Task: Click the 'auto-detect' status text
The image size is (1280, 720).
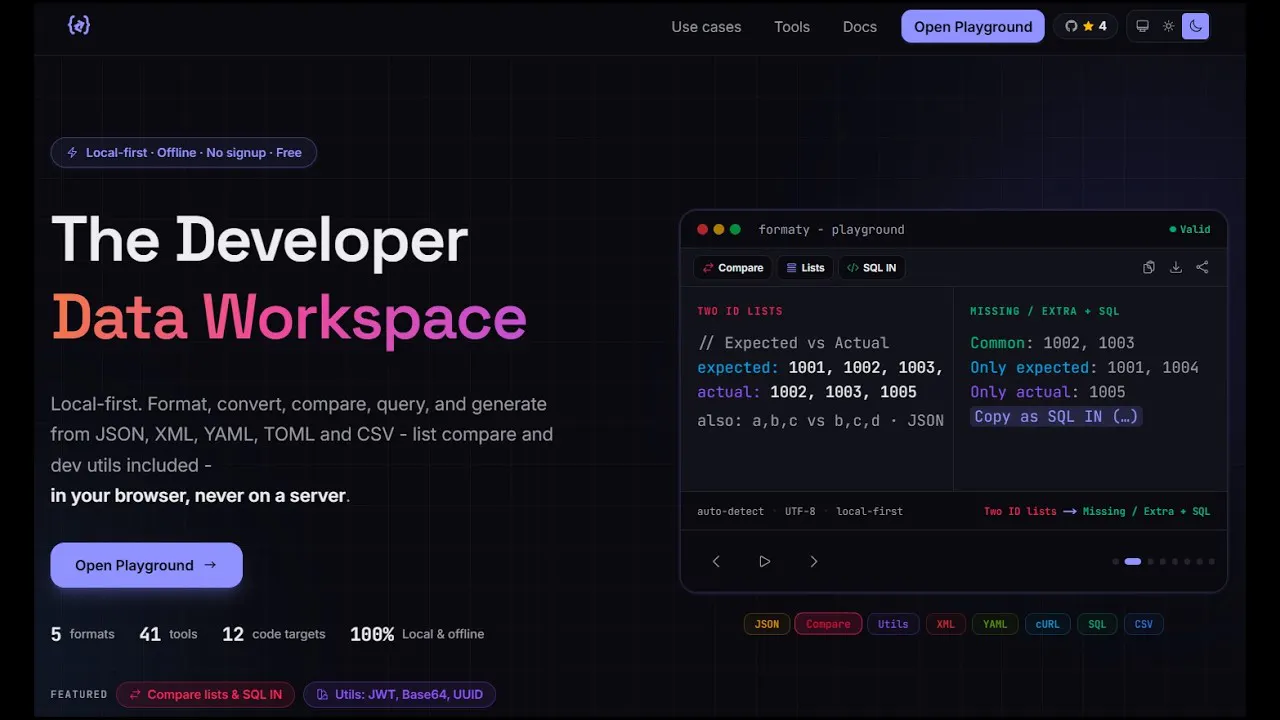Action: click(x=730, y=511)
